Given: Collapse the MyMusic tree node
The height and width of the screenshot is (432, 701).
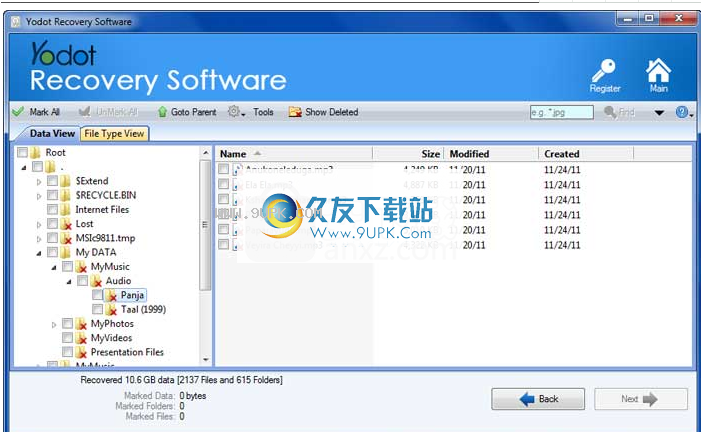Looking at the screenshot, I should pyautogui.click(x=54, y=267).
